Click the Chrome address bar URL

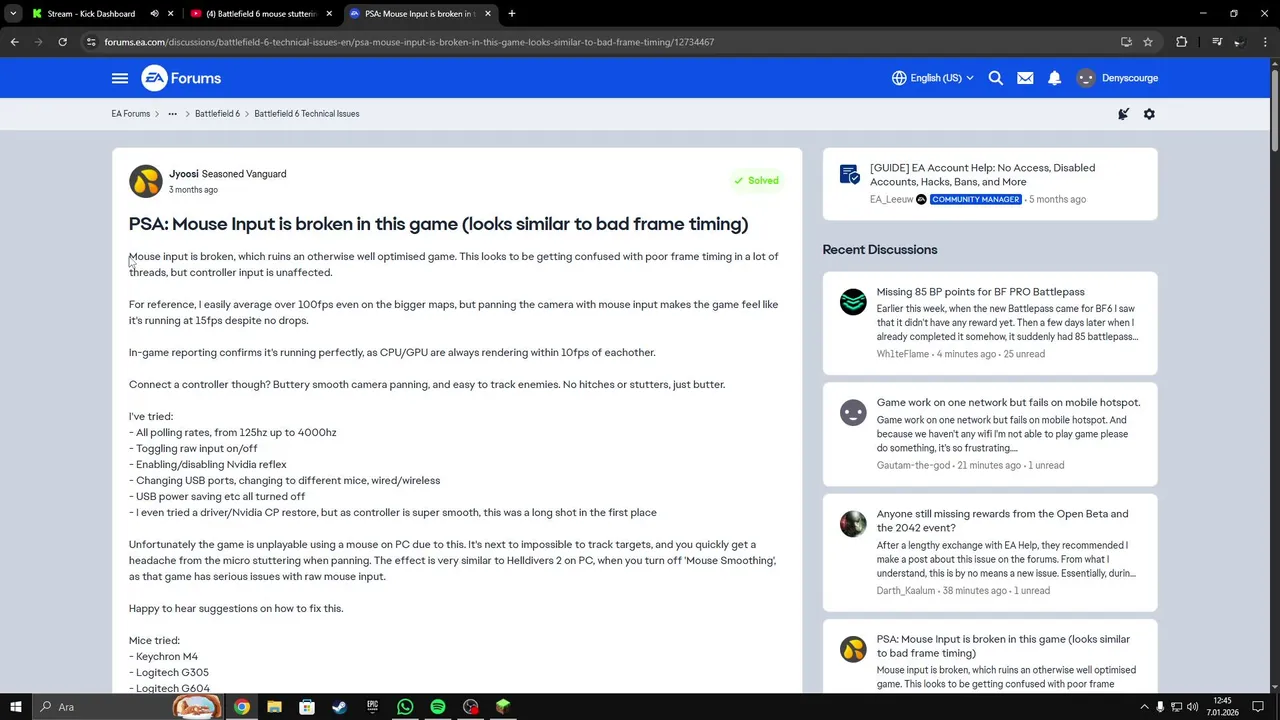coord(409,42)
